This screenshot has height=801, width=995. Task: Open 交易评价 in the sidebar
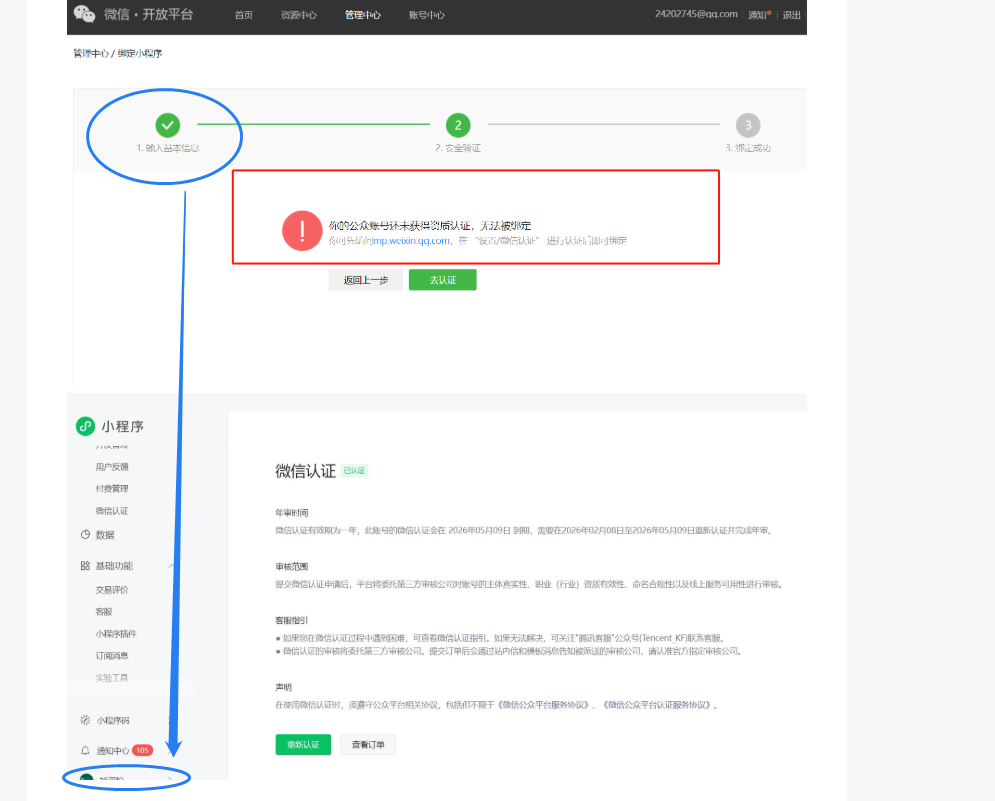point(112,590)
